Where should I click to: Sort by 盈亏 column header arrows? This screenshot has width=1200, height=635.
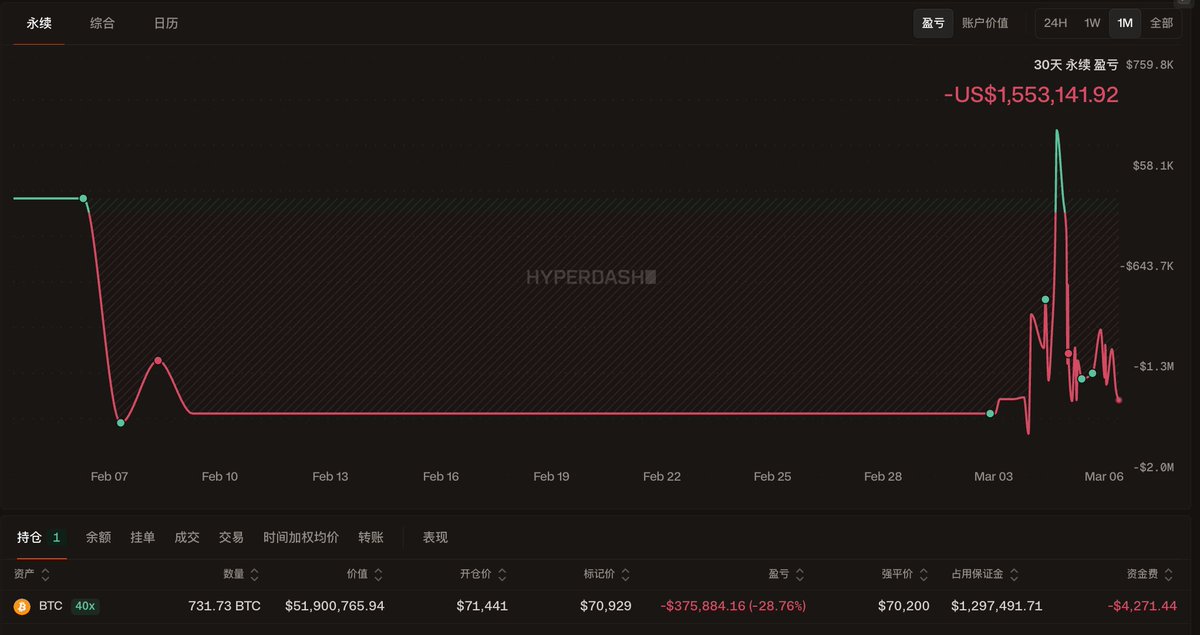click(x=799, y=575)
